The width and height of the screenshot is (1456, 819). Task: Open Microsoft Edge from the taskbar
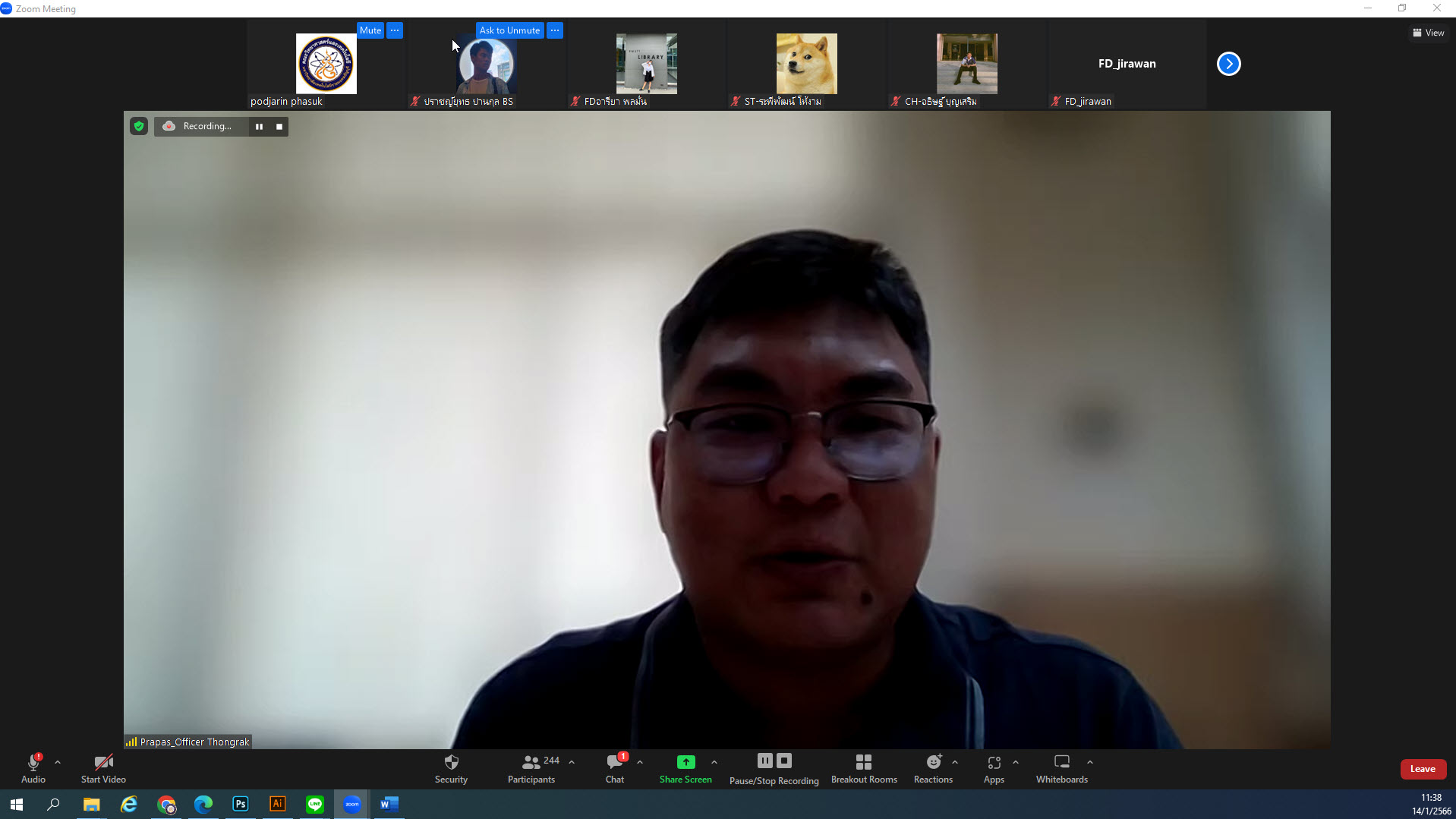click(203, 804)
